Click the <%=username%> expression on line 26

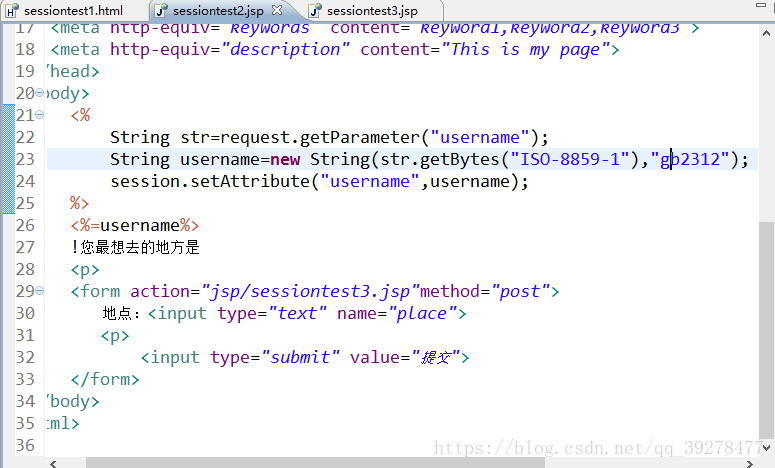tap(135, 225)
